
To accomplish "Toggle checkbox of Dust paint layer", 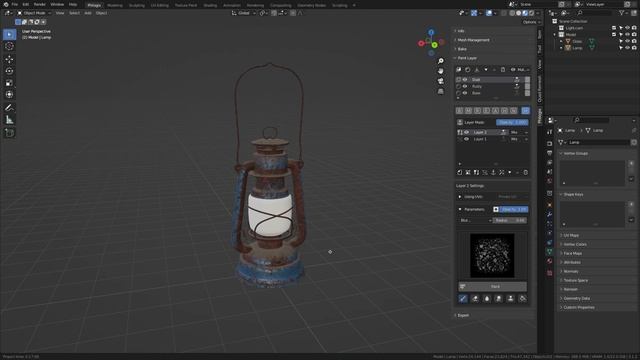I will 459,80.
